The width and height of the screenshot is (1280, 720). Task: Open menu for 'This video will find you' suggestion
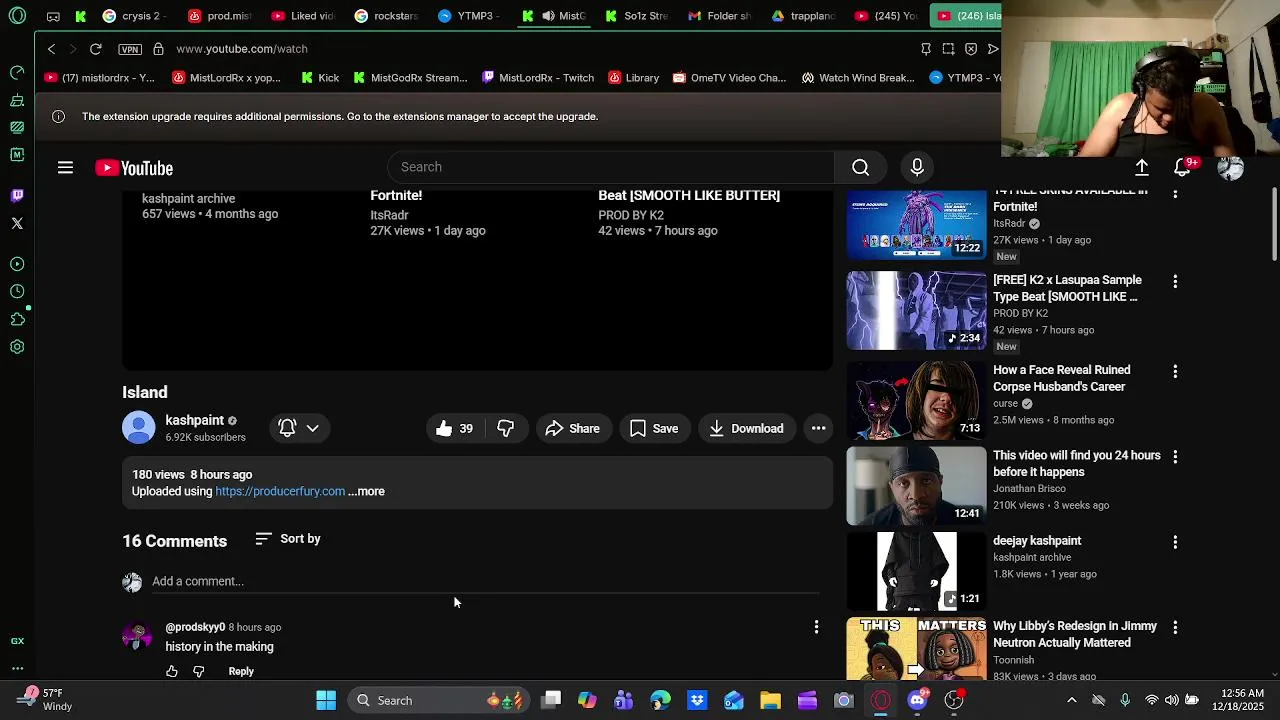click(x=1175, y=456)
